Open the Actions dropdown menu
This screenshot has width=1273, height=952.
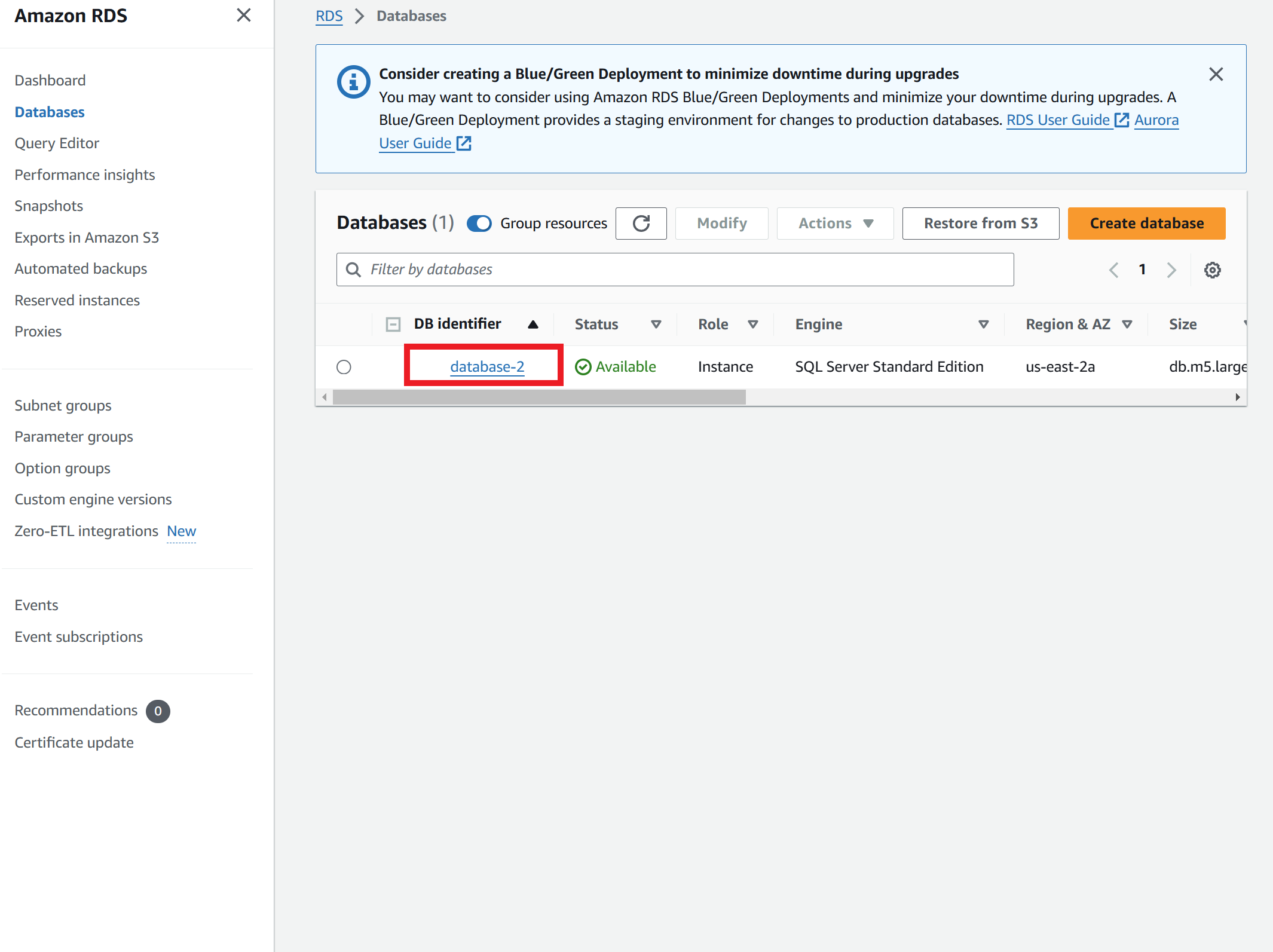835,224
